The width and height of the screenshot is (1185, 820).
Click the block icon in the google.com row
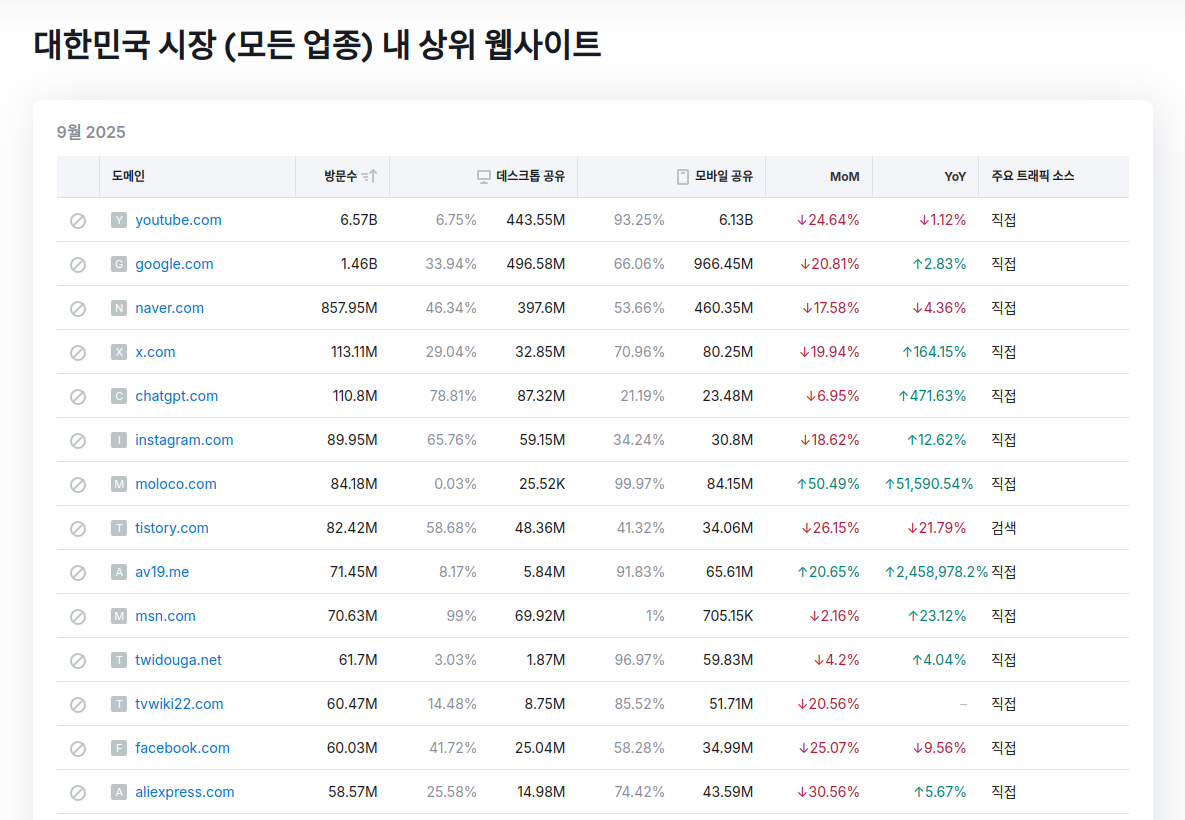(x=78, y=265)
